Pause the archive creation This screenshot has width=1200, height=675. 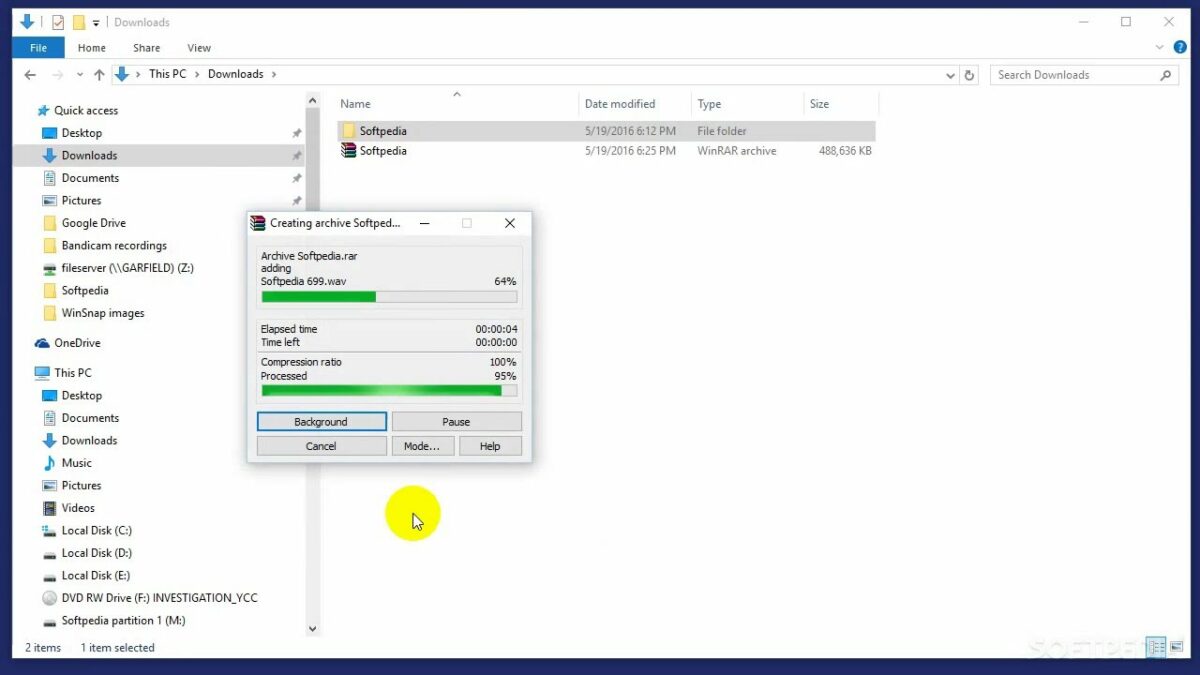coord(456,422)
